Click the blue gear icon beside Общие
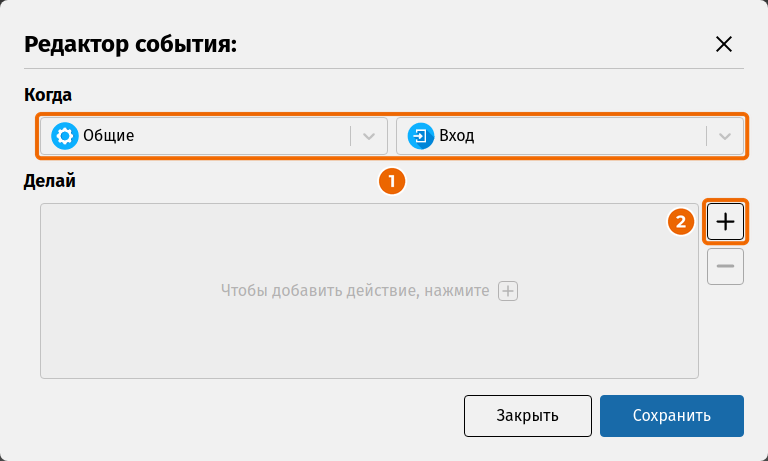This screenshot has height=461, width=768. coord(65,136)
